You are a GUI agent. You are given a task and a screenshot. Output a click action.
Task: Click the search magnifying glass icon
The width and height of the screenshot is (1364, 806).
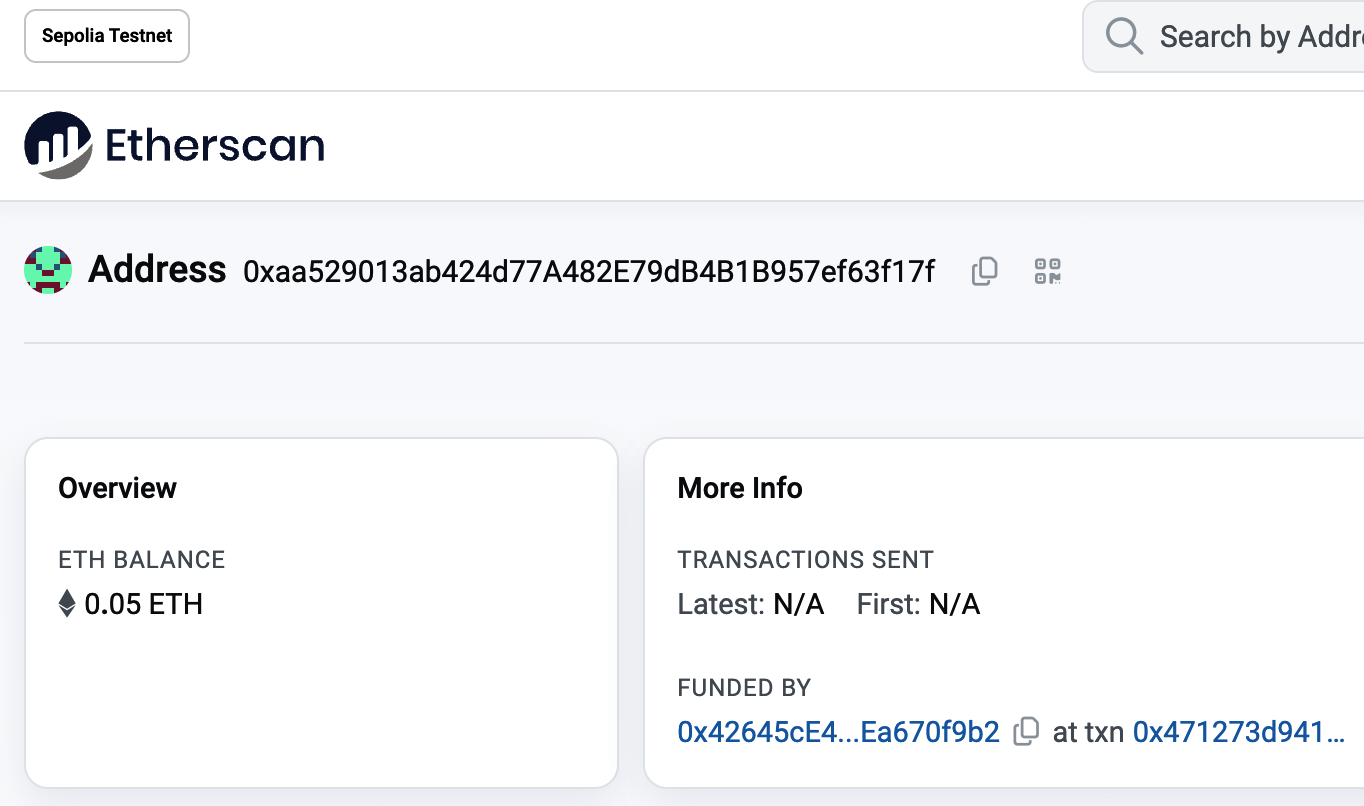(1123, 36)
